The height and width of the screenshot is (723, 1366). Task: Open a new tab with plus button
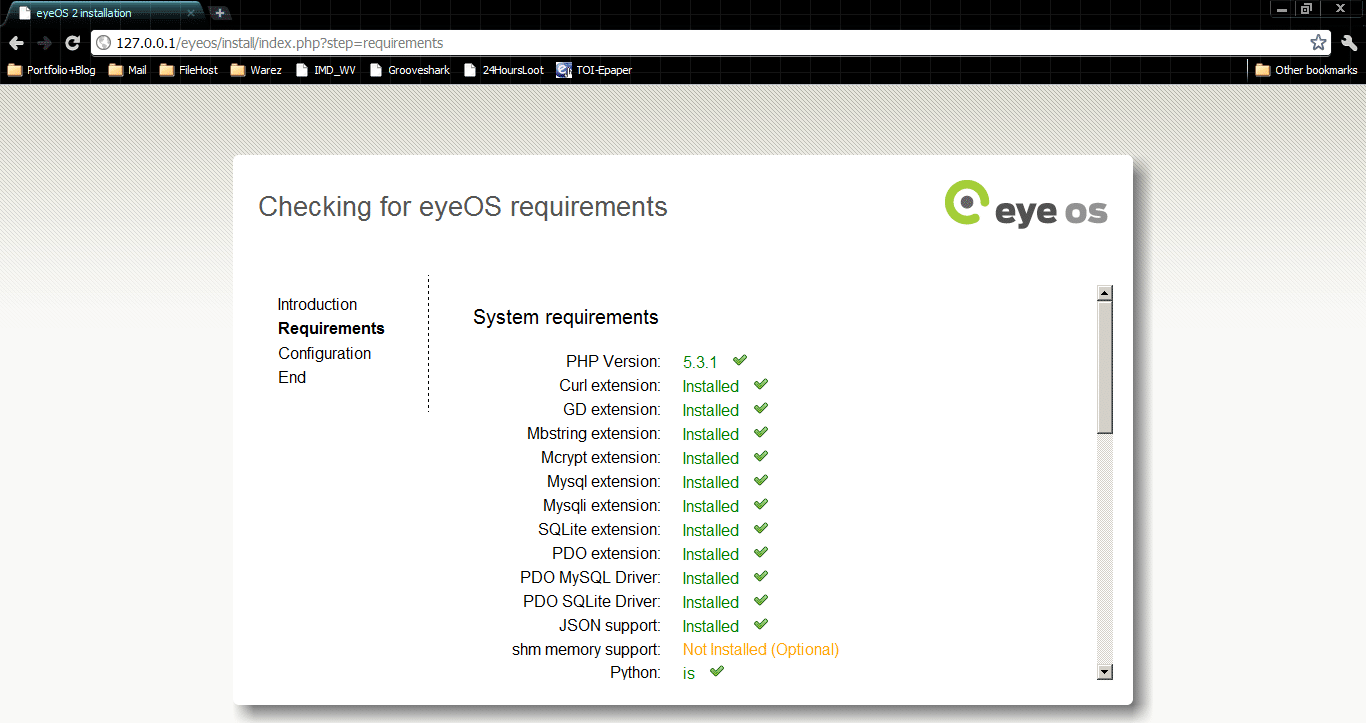click(220, 13)
